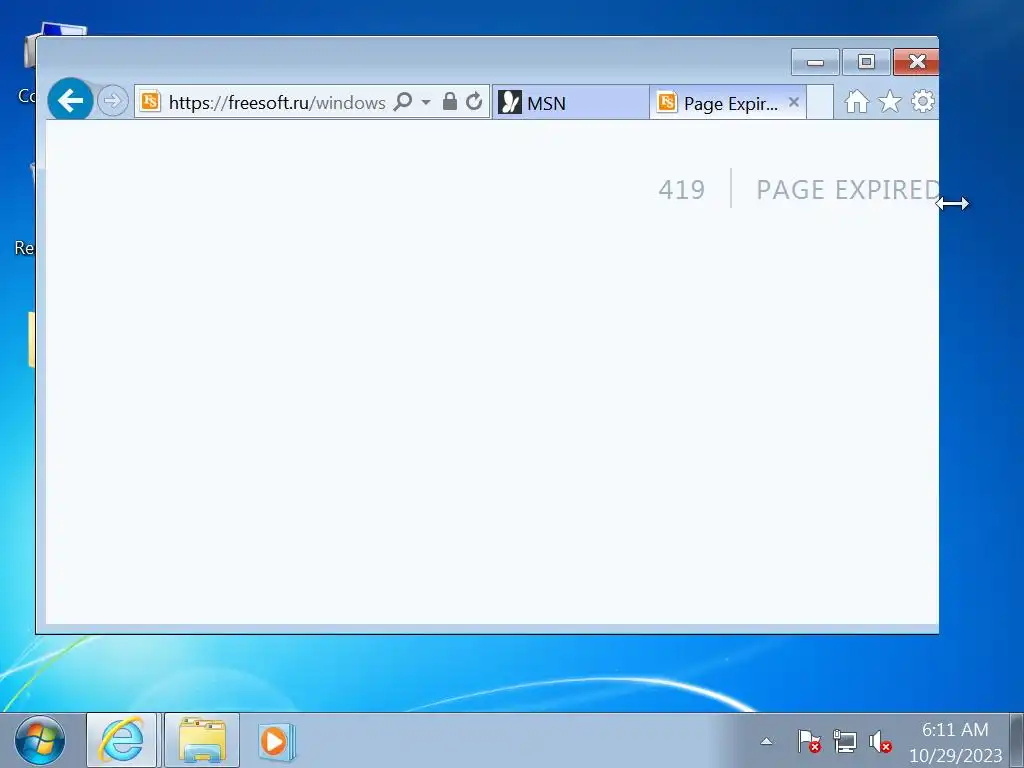Click the freesoft favicon in address bar
Image resolution: width=1024 pixels, height=768 pixels.
pyautogui.click(x=151, y=102)
